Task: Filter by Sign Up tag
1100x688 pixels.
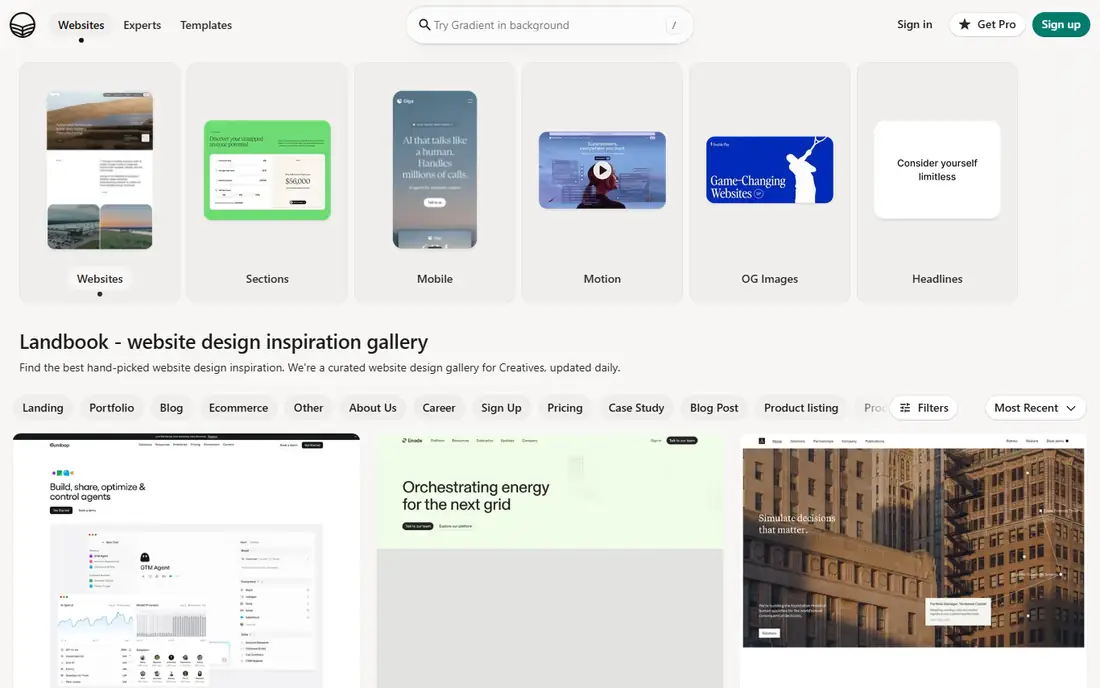Action: [x=501, y=407]
